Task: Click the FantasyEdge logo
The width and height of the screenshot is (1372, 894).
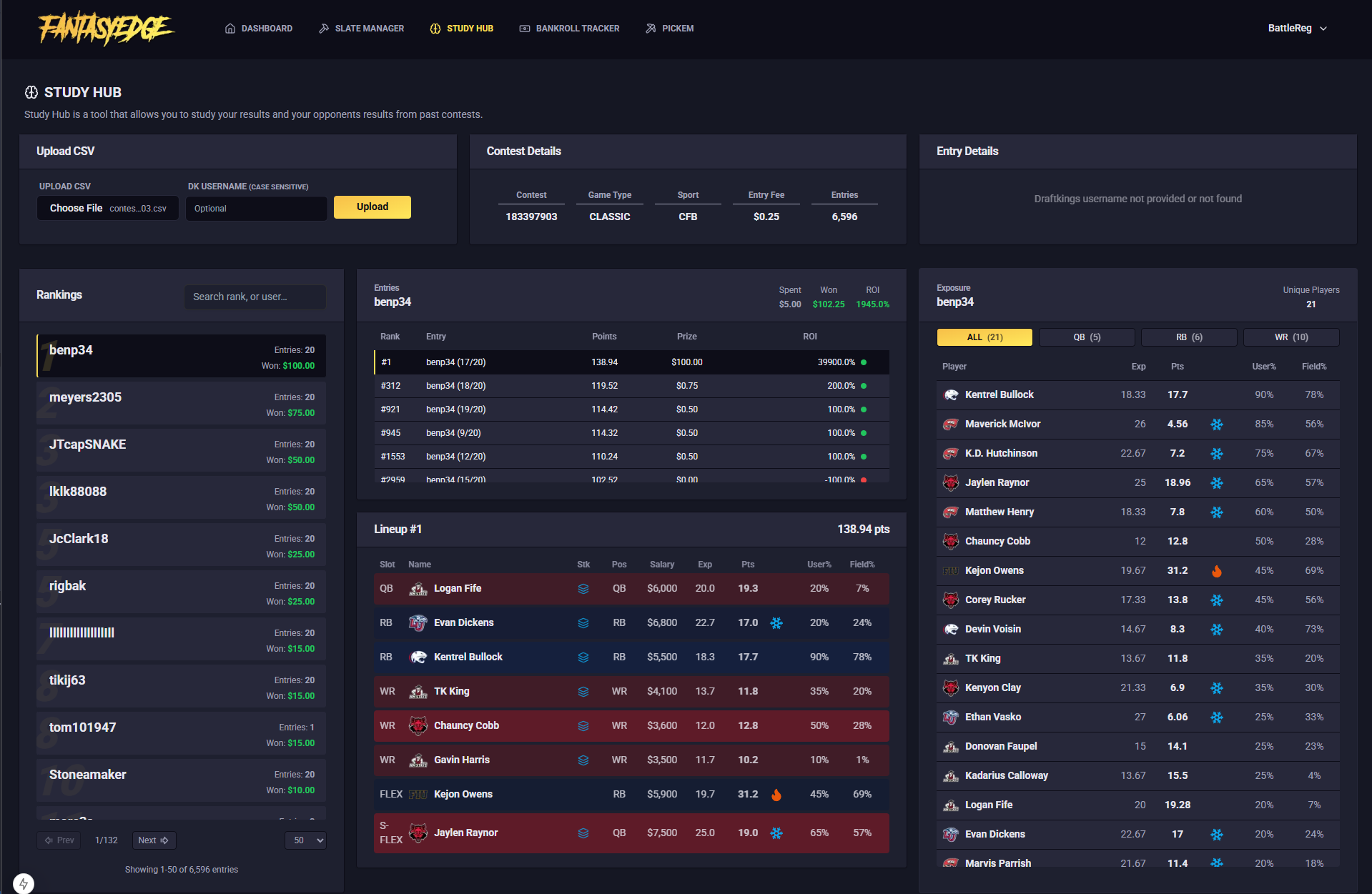Action: 106,29
